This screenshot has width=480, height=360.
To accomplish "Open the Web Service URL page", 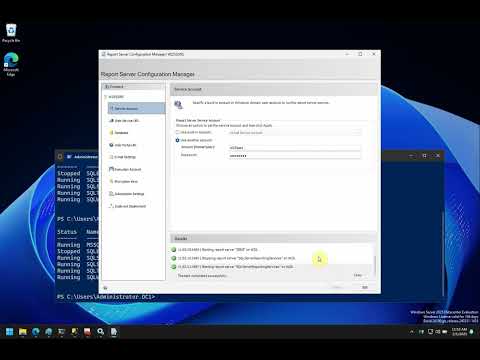I will [126, 121].
